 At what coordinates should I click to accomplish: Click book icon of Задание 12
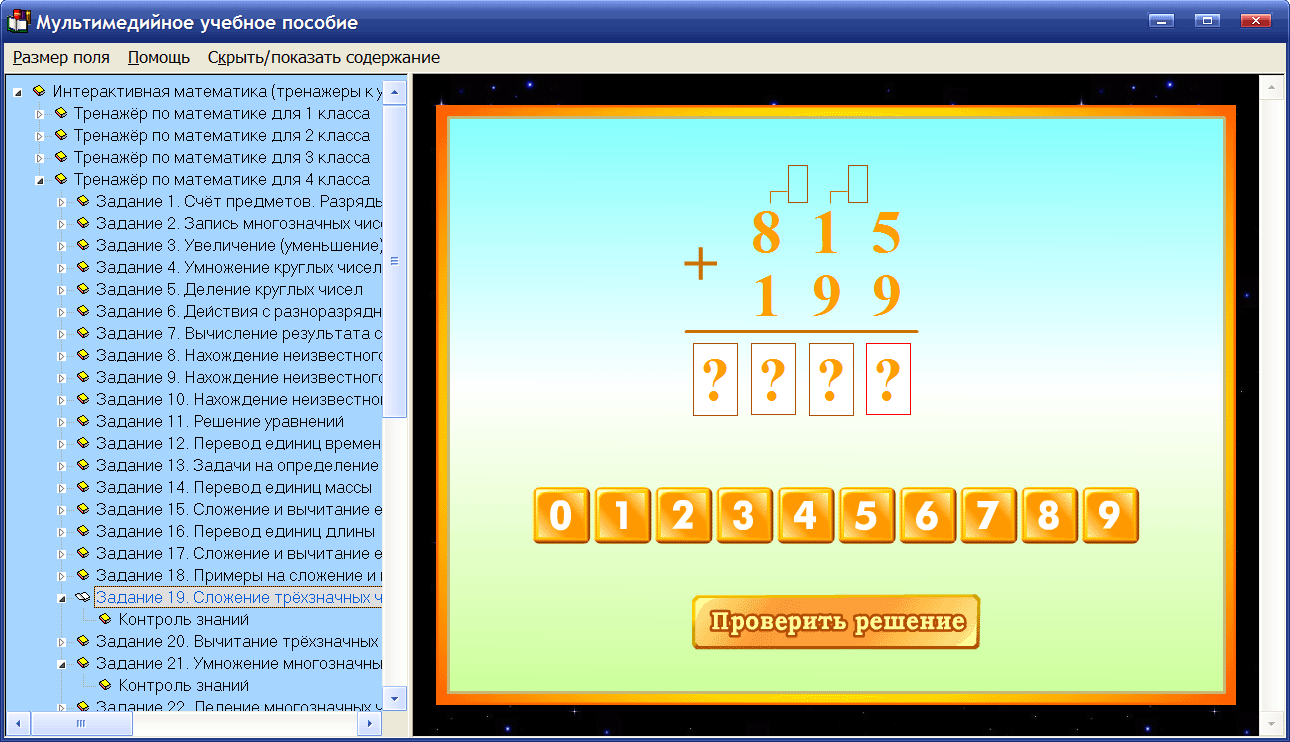pyautogui.click(x=83, y=444)
